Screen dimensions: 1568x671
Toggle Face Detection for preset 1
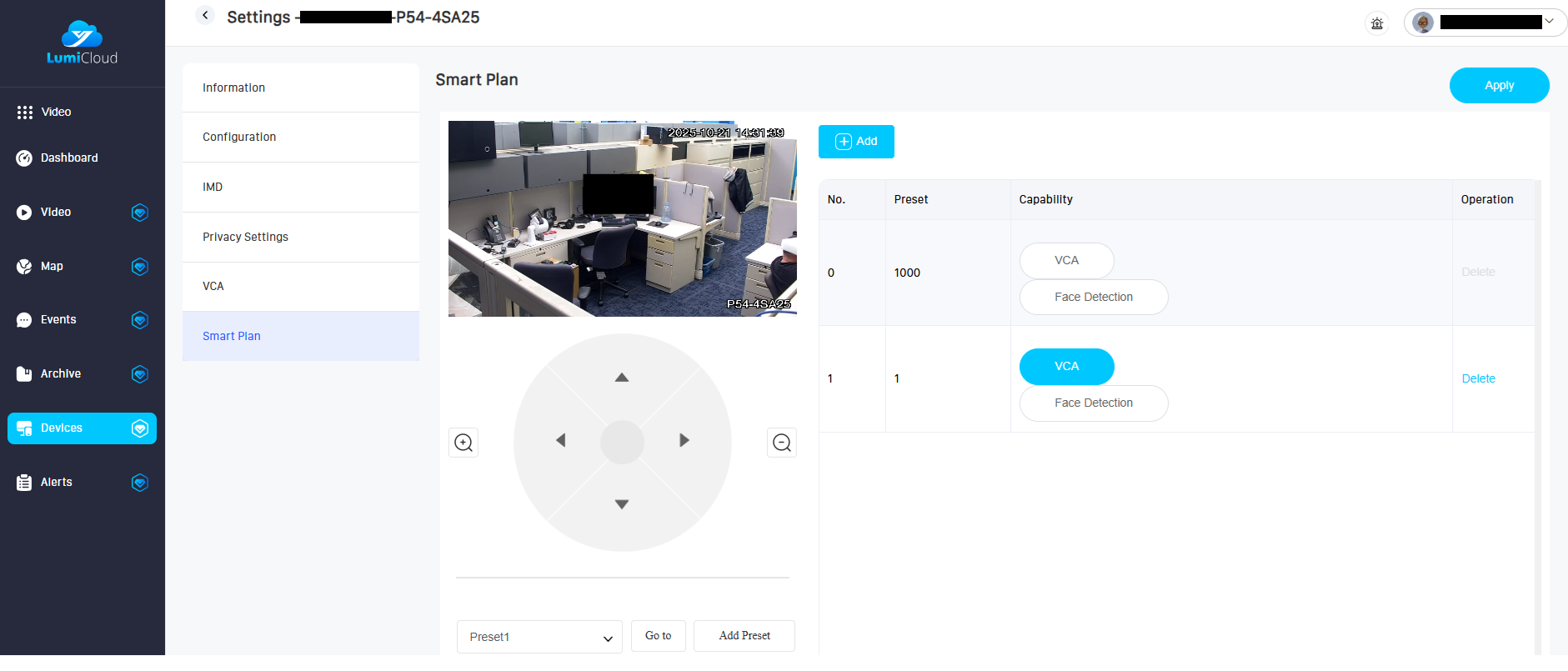[x=1093, y=403]
